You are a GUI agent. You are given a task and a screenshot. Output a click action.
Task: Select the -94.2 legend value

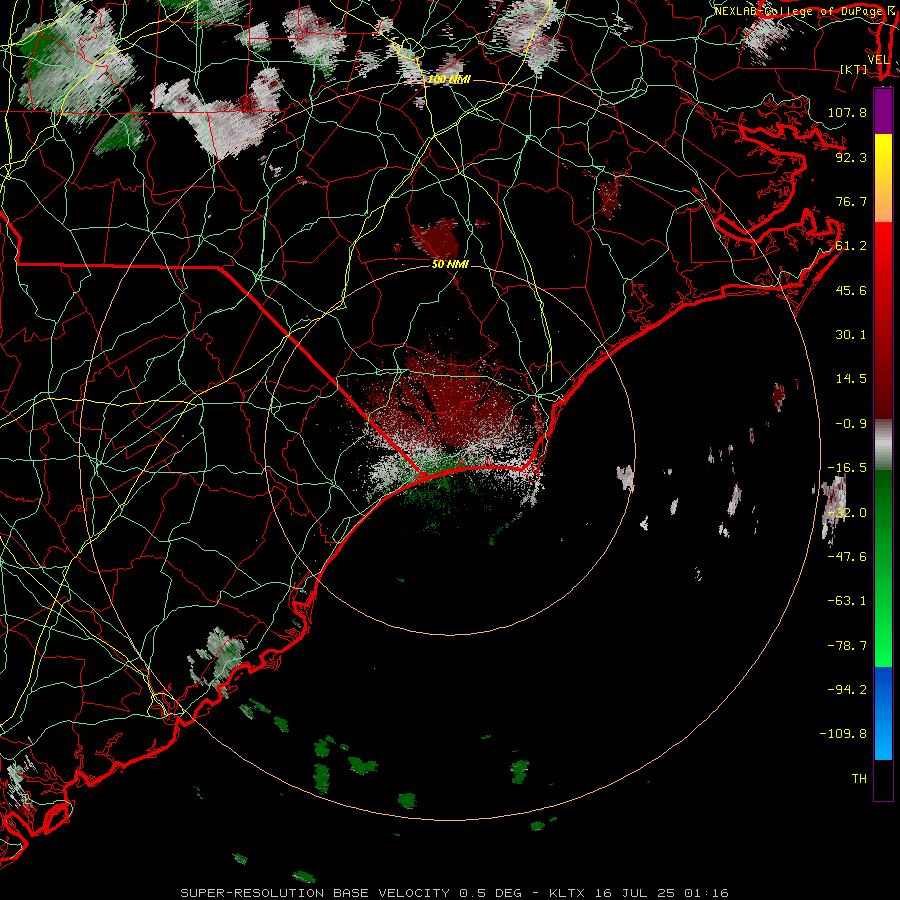[847, 689]
